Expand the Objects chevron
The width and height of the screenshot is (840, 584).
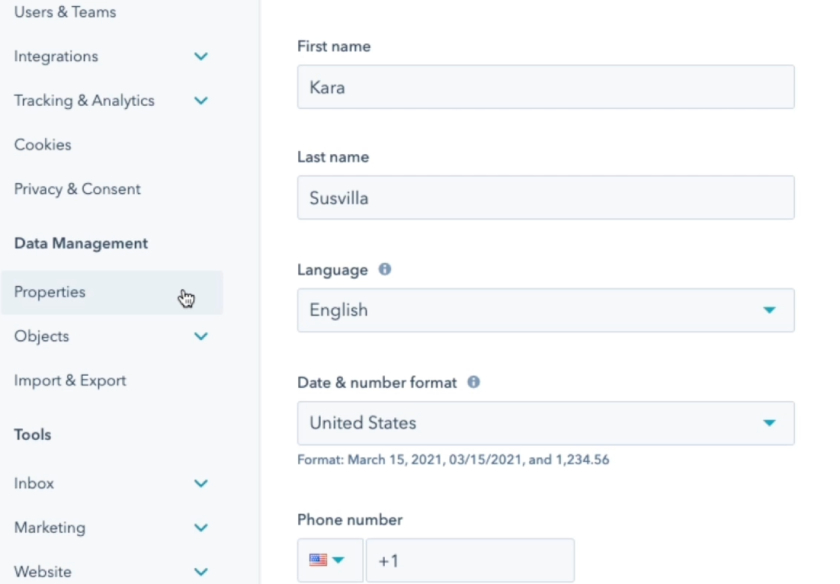click(x=201, y=336)
